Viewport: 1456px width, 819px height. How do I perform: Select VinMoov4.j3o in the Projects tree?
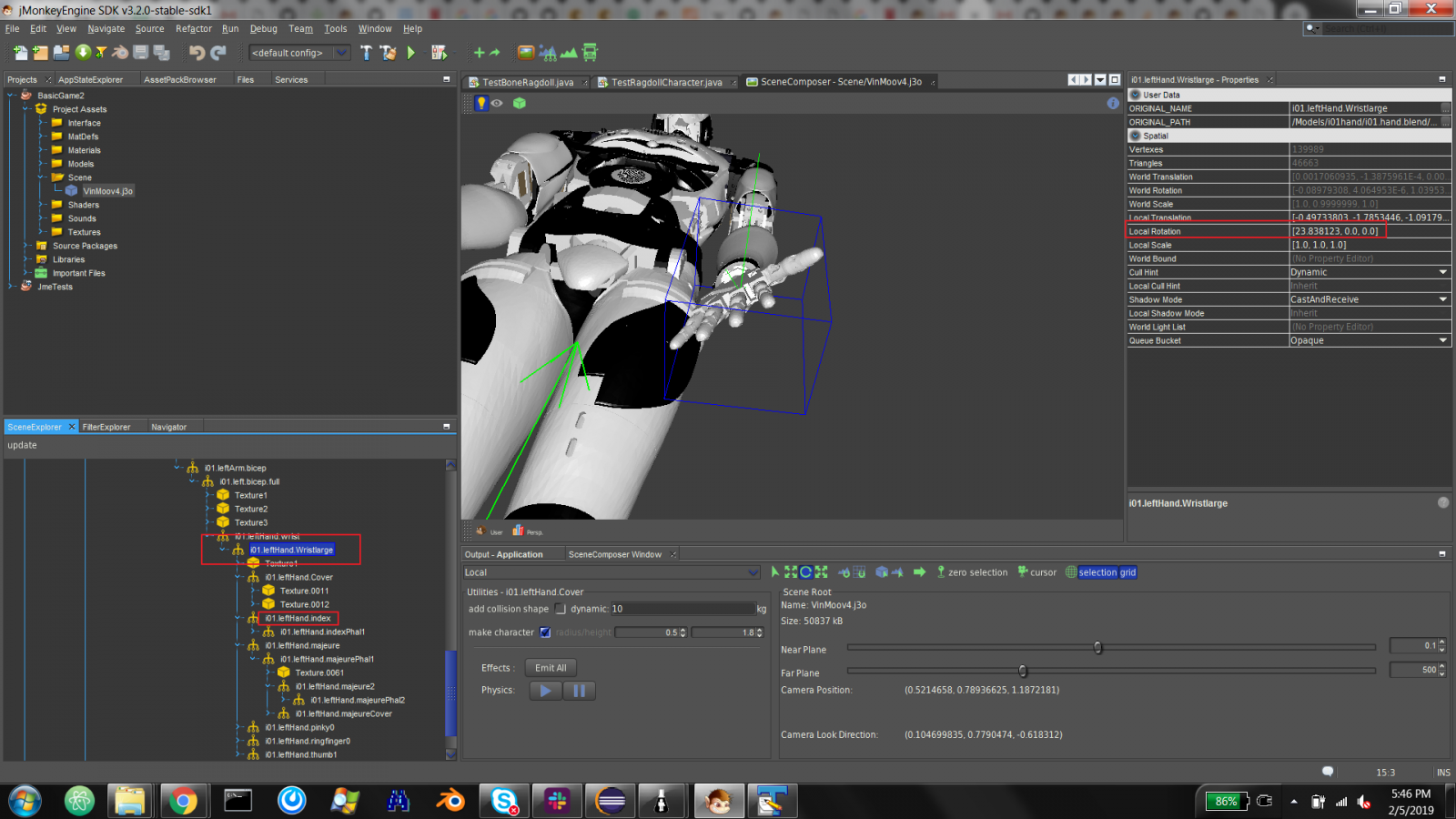click(x=107, y=191)
